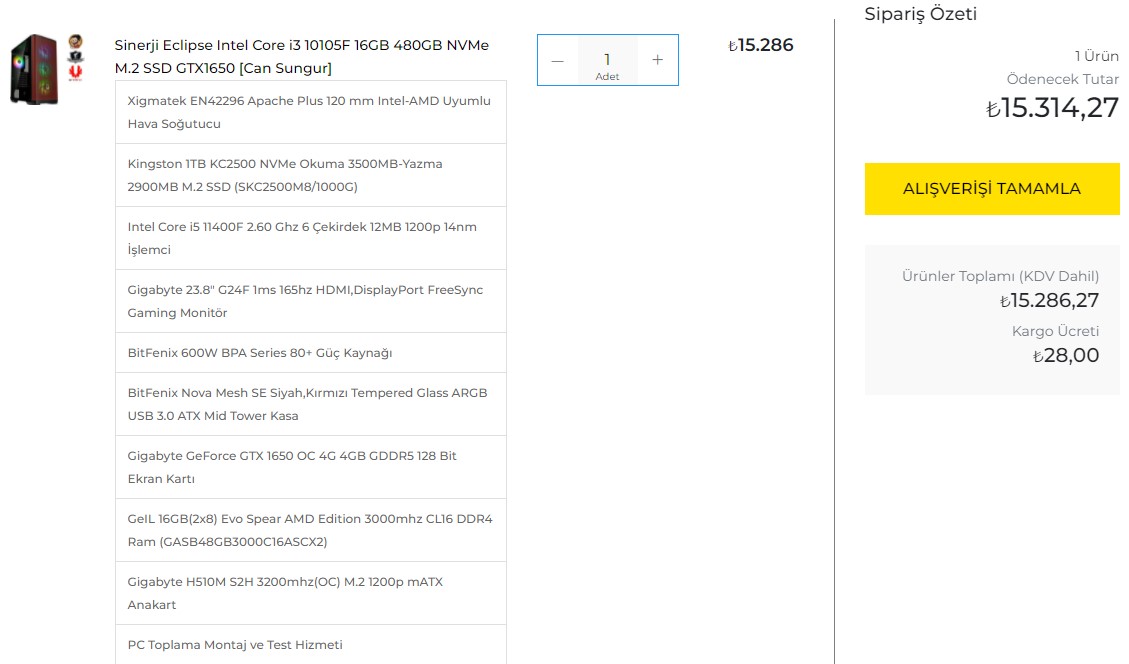Select the Xigmatek EN42296 Apache Plus cooler row
This screenshot has height=664, width=1129.
coord(311,112)
